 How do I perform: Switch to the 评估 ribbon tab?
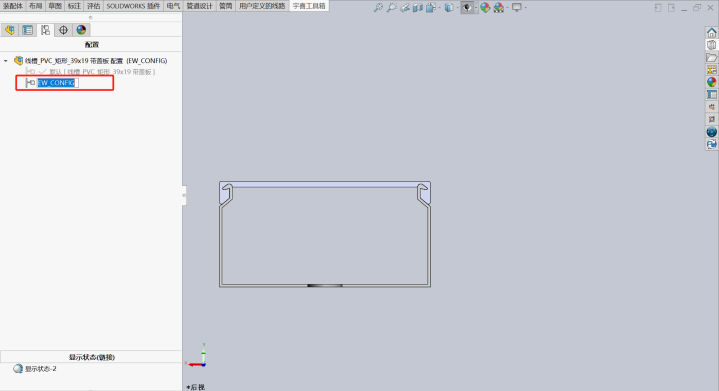[94, 6]
